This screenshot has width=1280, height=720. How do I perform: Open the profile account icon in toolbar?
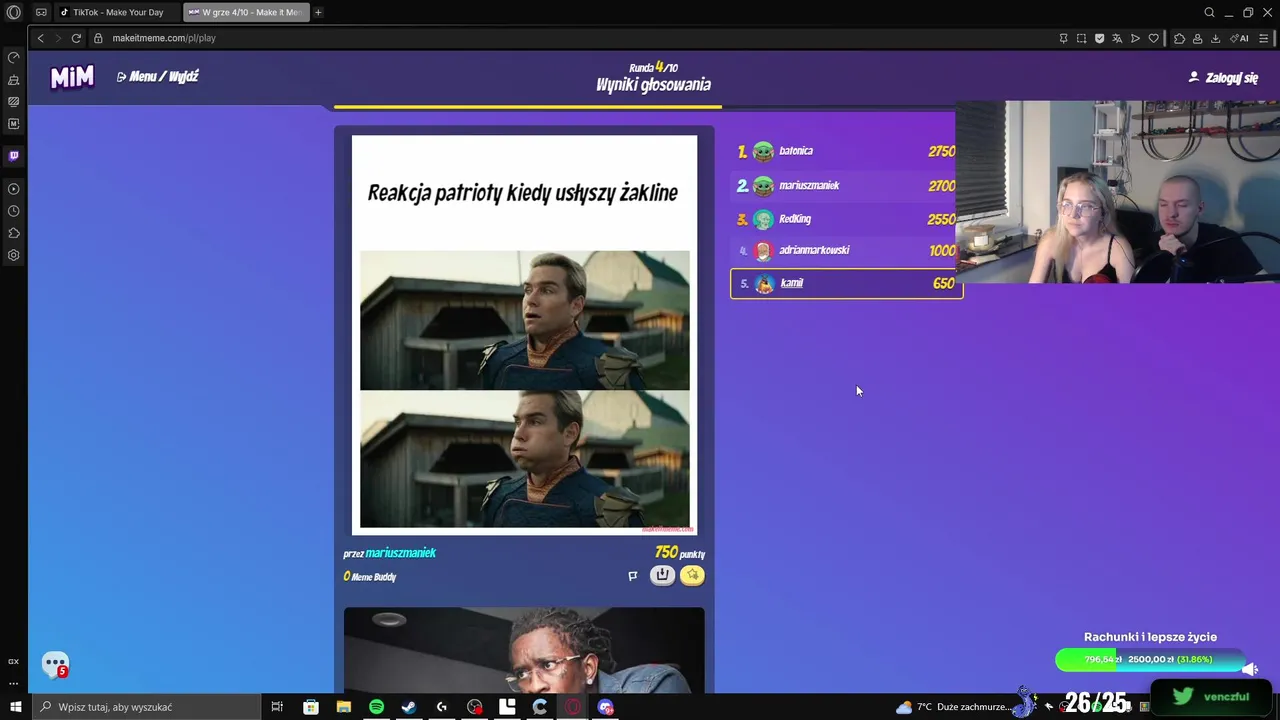1197,38
